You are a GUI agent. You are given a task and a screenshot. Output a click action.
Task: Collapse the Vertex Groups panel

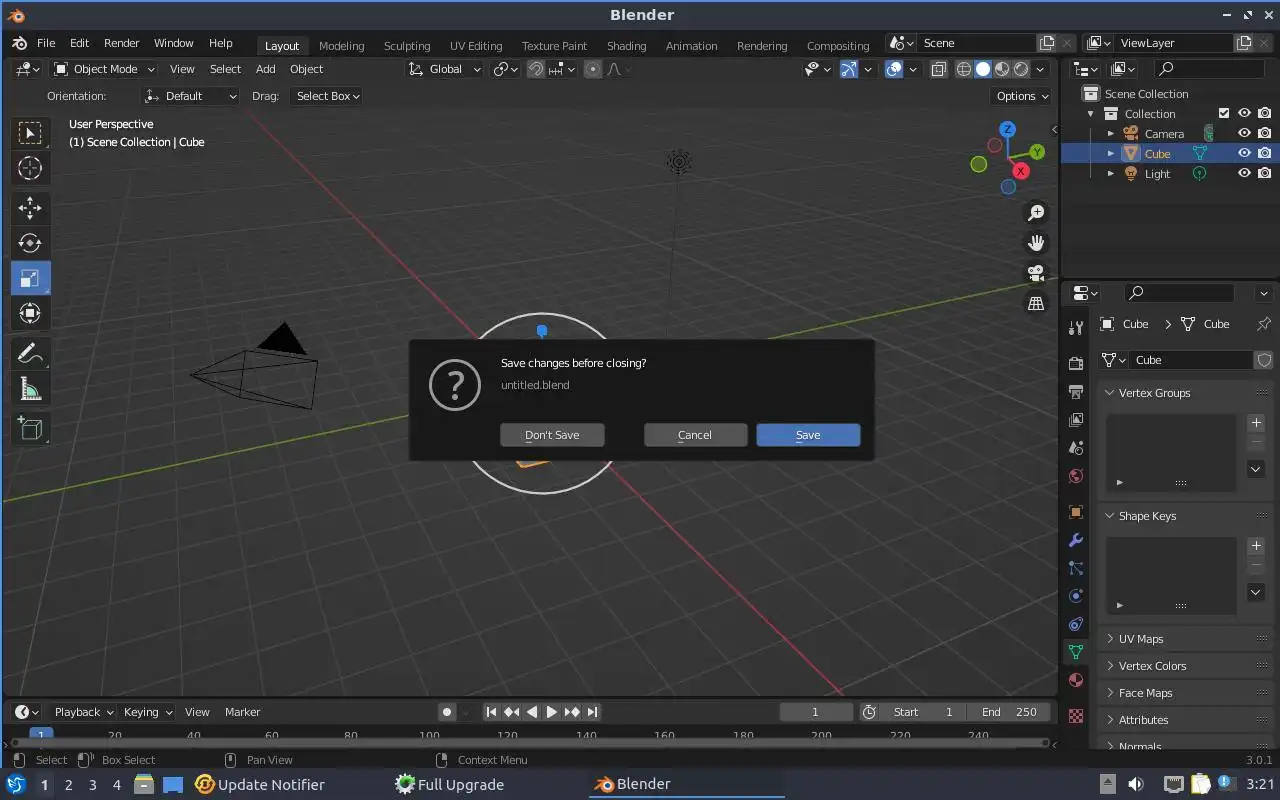click(1185, 393)
